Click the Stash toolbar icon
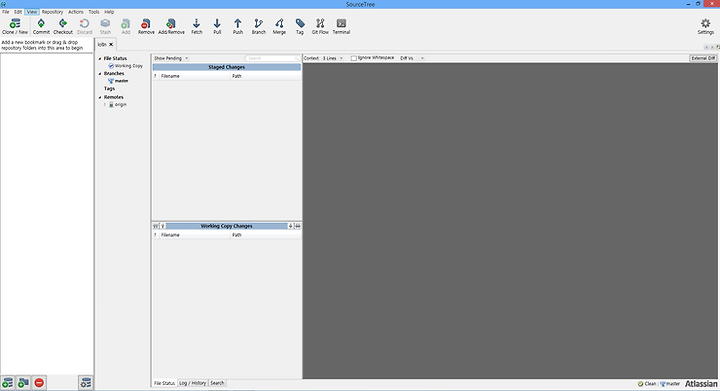720x391 pixels. (x=105, y=26)
